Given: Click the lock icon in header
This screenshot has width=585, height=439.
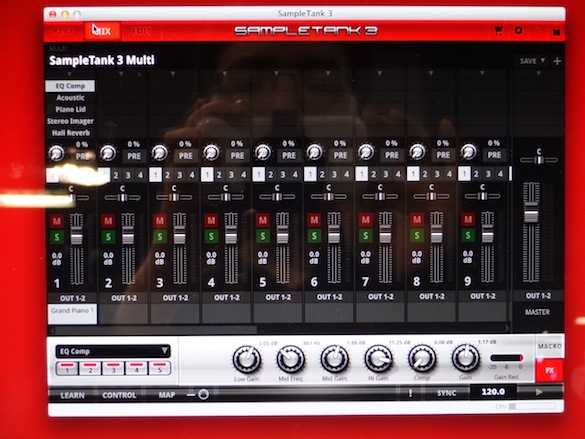Looking at the screenshot, I should [x=556, y=31].
